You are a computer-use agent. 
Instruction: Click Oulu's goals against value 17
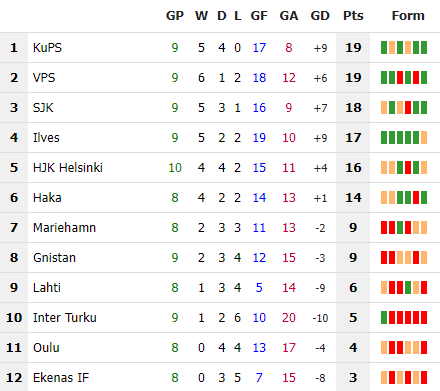coord(289,348)
